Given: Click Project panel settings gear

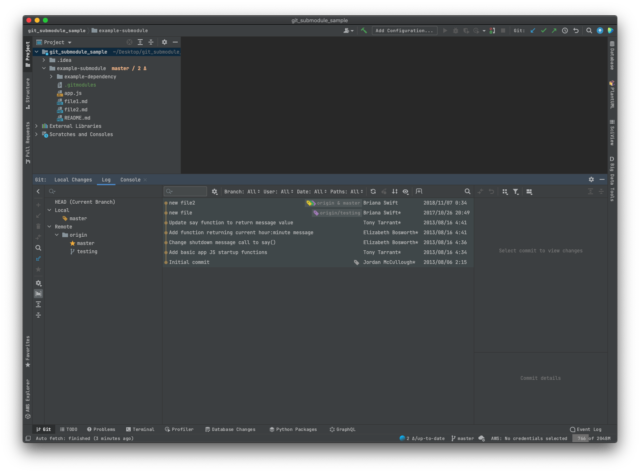Looking at the screenshot, I should [x=164, y=42].
